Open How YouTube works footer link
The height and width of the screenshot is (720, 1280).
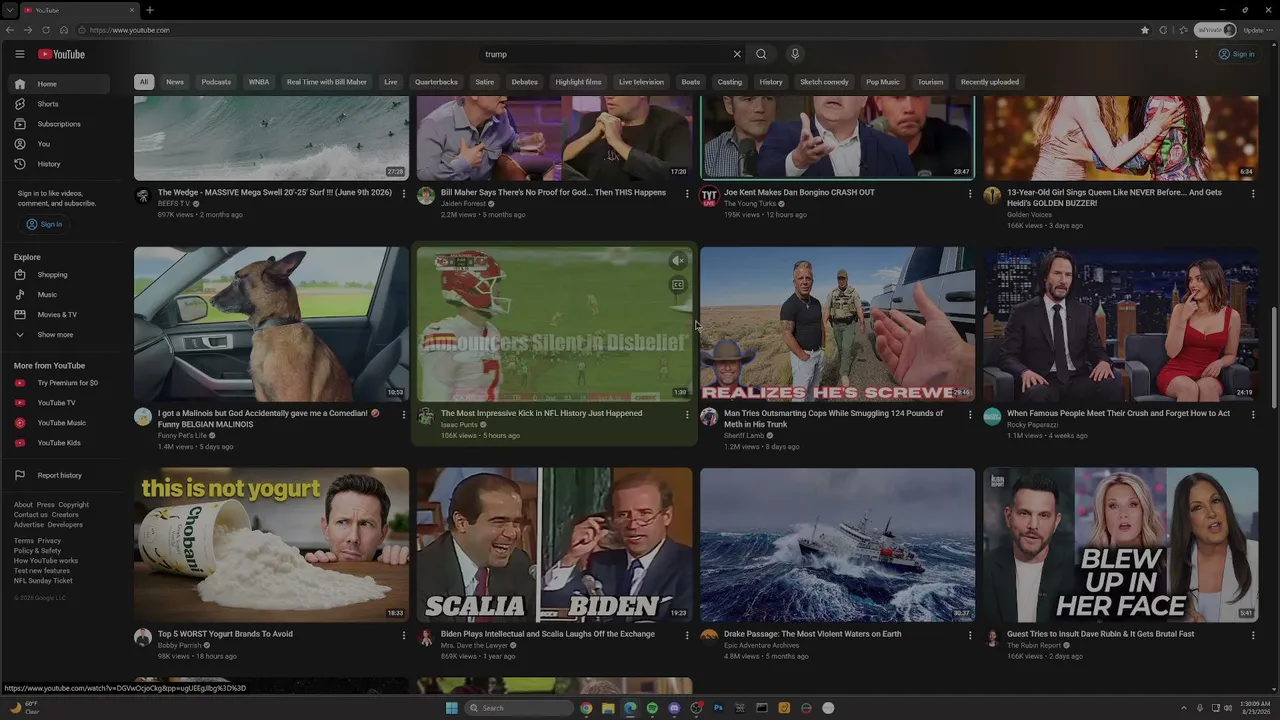click(46, 561)
